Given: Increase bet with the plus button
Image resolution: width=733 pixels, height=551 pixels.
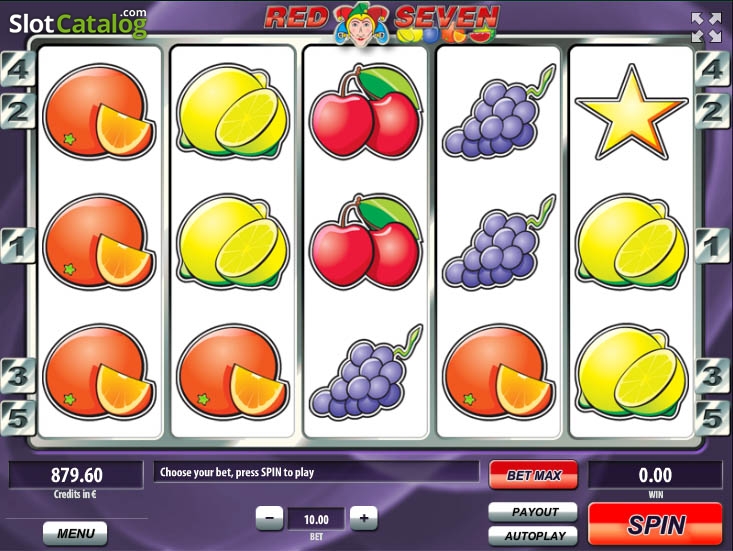Looking at the screenshot, I should [364, 518].
